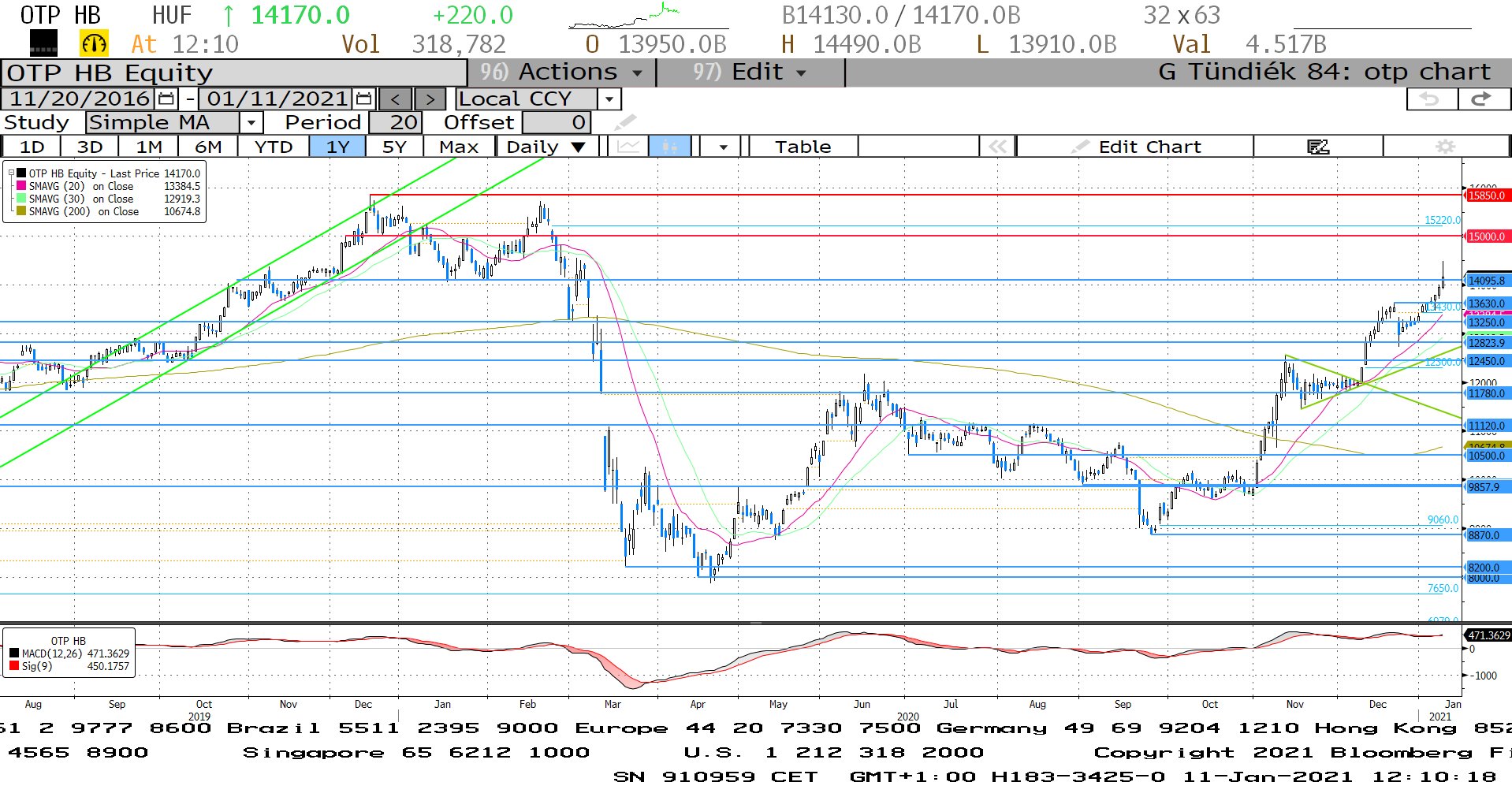Click the red Sig(9) legend swatch
This screenshot has height=808, width=1512.
(x=14, y=666)
